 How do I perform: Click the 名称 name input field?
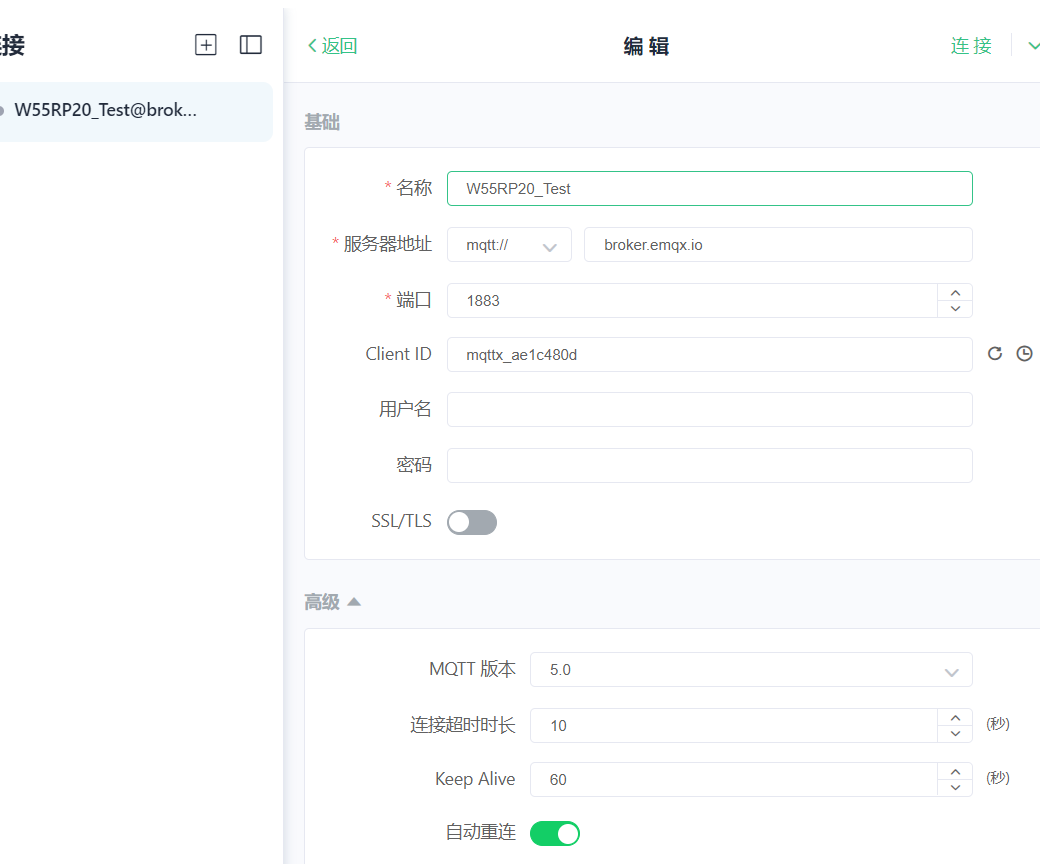point(710,189)
